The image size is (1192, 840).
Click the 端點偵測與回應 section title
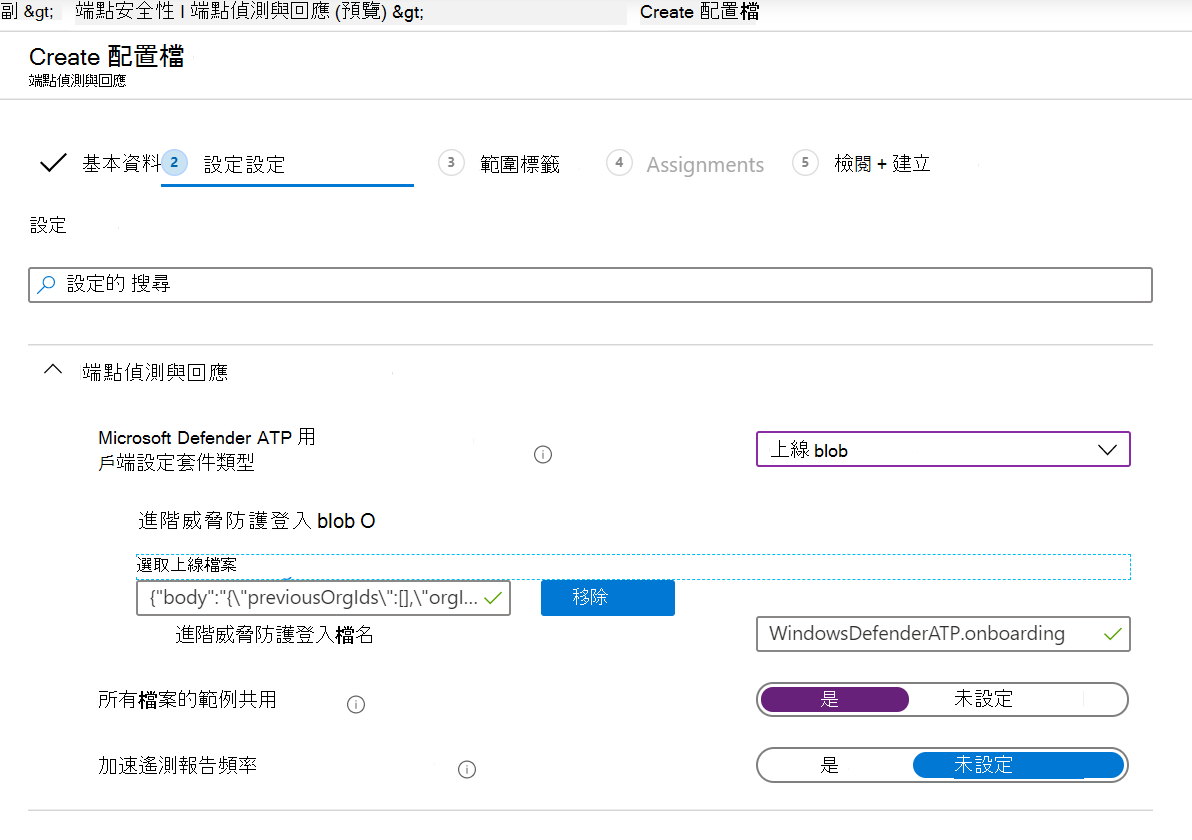click(x=155, y=372)
